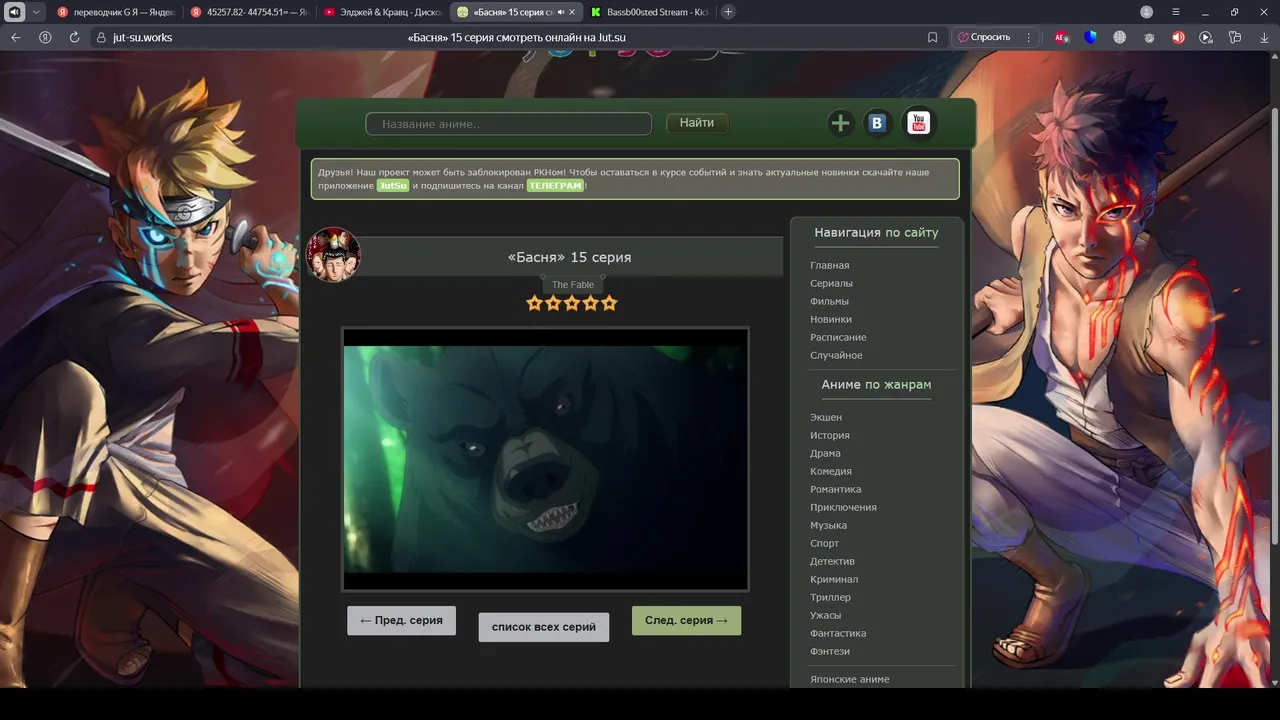The width and height of the screenshot is (1280, 720).
Task: Open Главная in site navigation
Action: click(829, 265)
